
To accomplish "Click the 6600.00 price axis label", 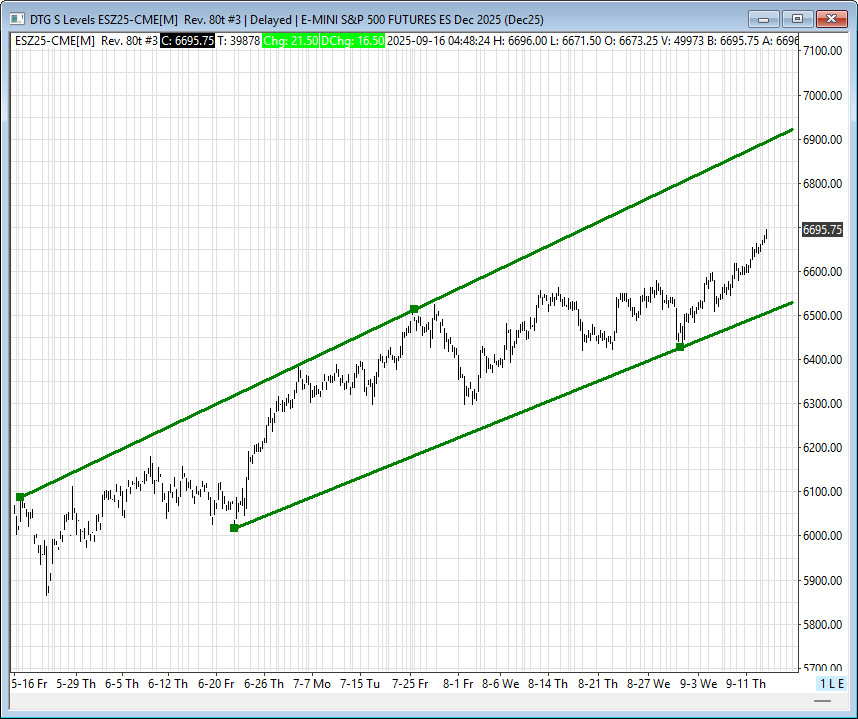I will pos(822,271).
